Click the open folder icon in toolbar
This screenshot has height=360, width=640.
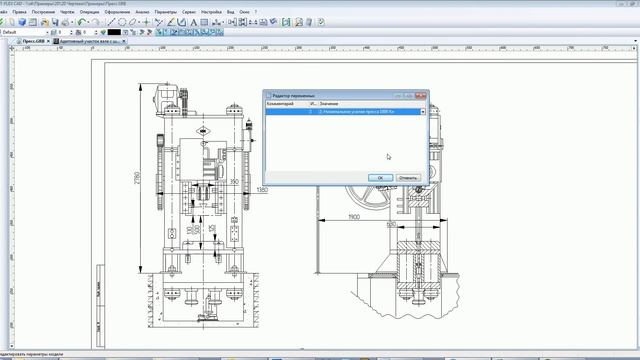point(44,22)
